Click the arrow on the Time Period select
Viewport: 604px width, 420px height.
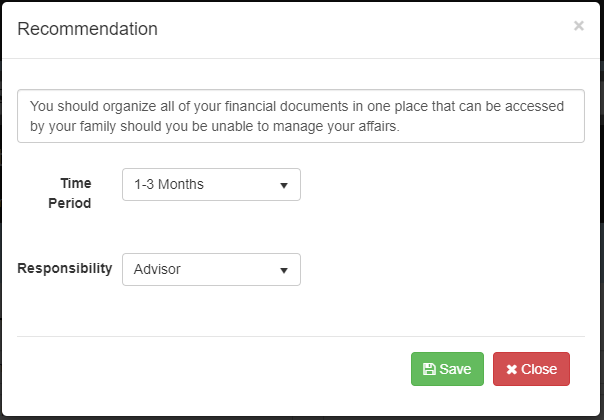click(284, 185)
